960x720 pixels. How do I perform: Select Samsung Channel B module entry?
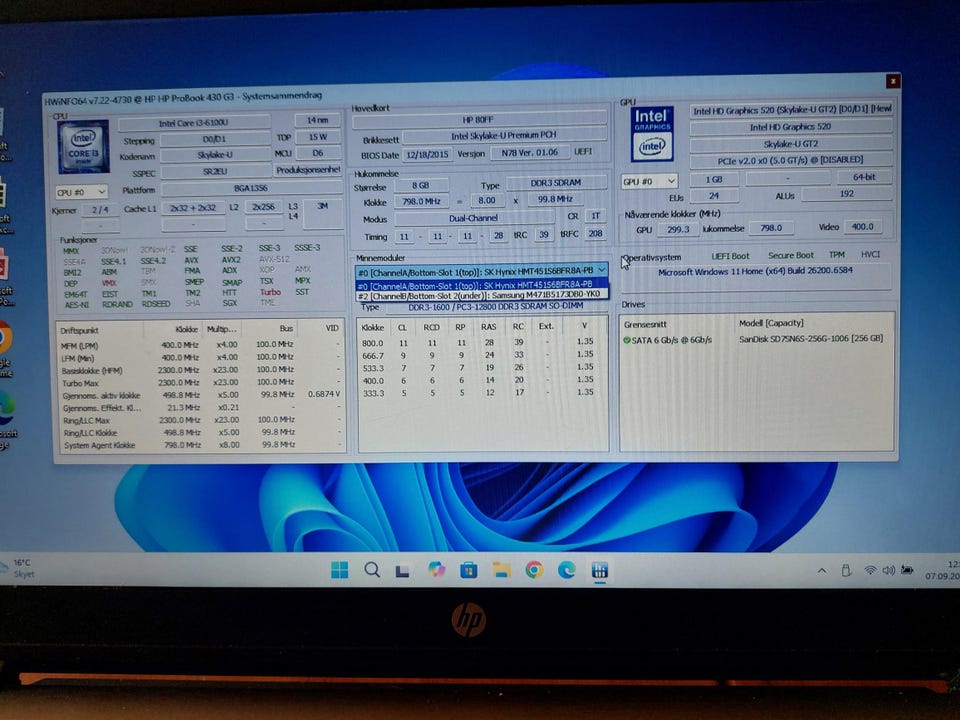[x=481, y=294]
